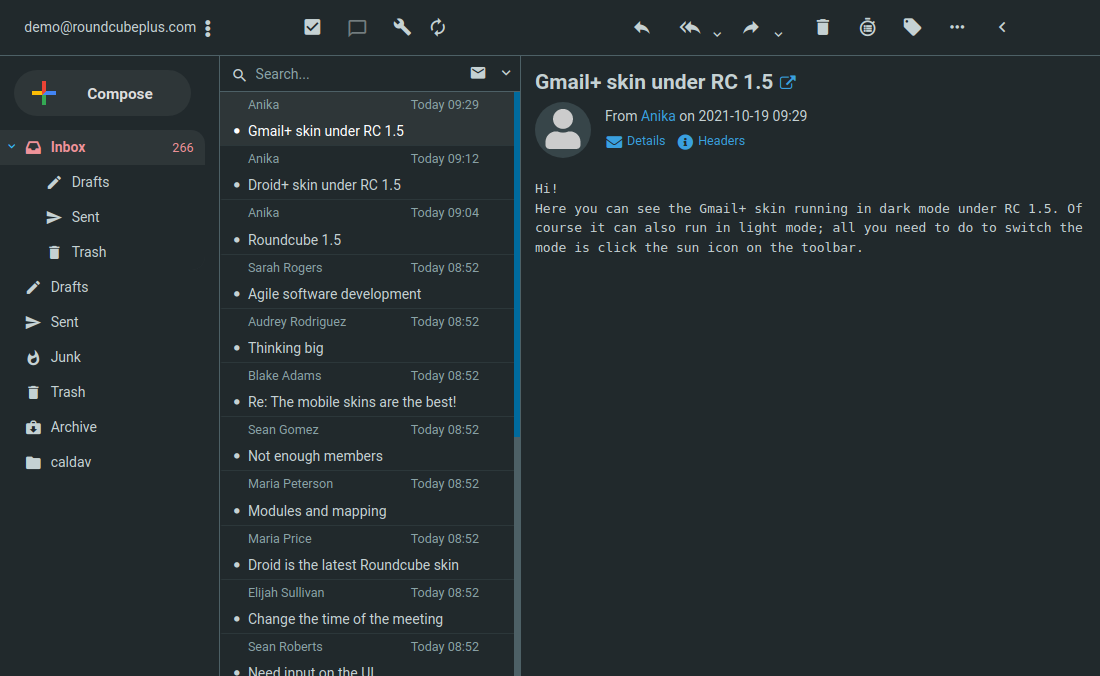Click the Reply All double-arrow icon
The image size is (1100, 676).
click(x=690, y=27)
